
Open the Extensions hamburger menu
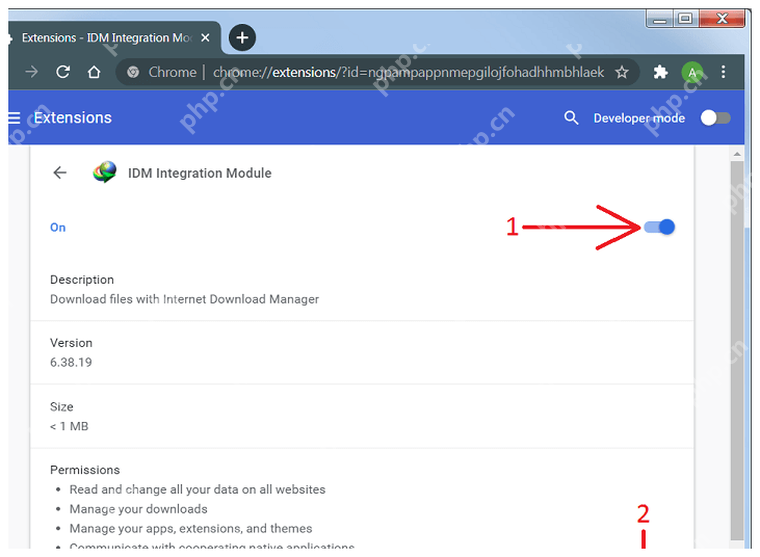pos(14,118)
